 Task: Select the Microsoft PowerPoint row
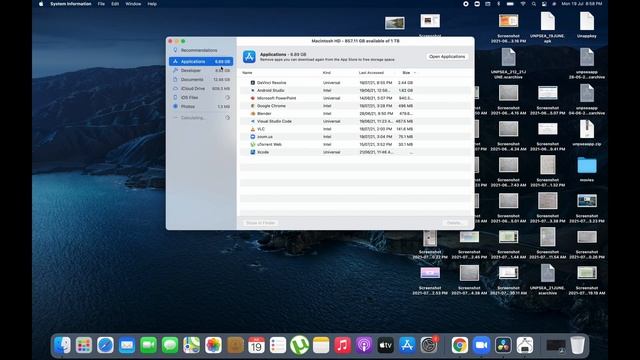355,98
